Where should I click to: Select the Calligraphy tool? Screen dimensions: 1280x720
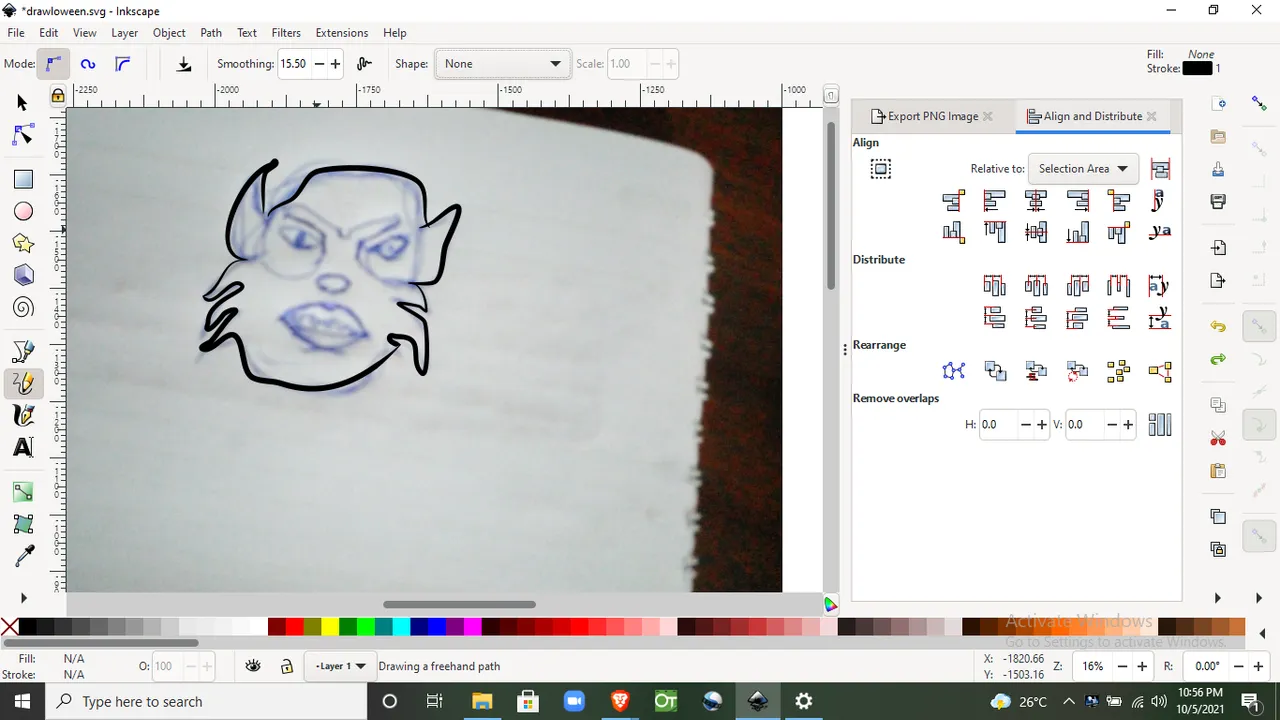pos(23,415)
